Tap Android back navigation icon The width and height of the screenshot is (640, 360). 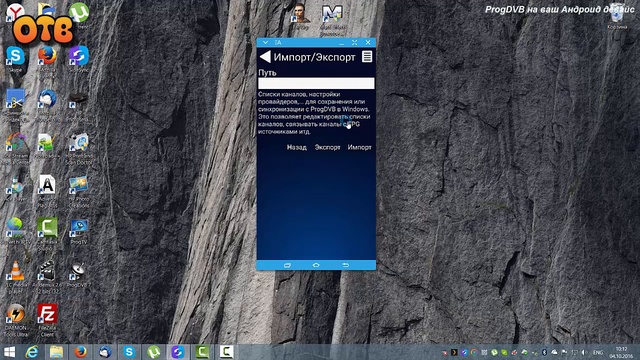[345, 265]
